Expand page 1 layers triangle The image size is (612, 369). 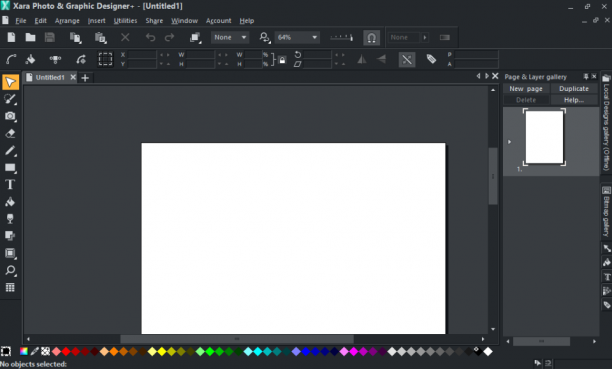point(509,142)
